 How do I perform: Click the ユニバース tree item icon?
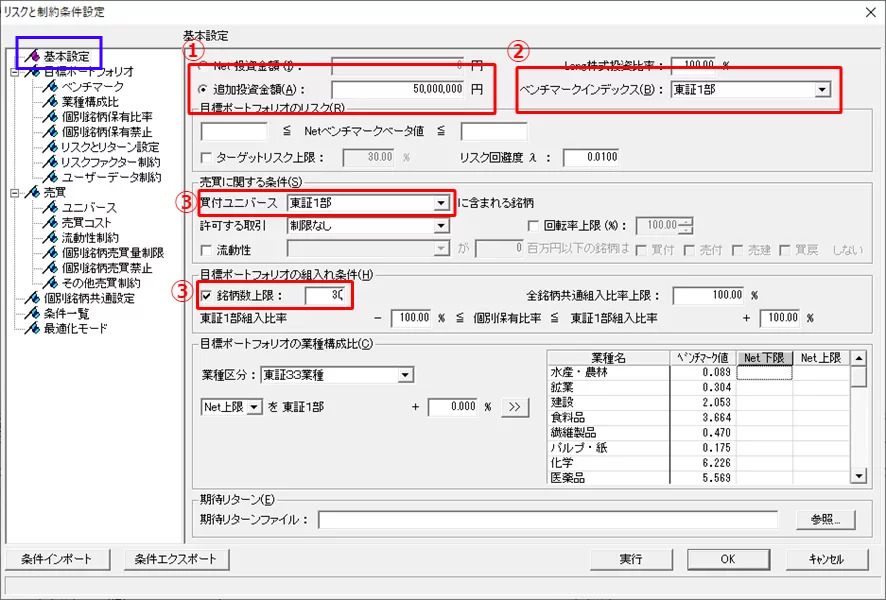[x=50, y=208]
